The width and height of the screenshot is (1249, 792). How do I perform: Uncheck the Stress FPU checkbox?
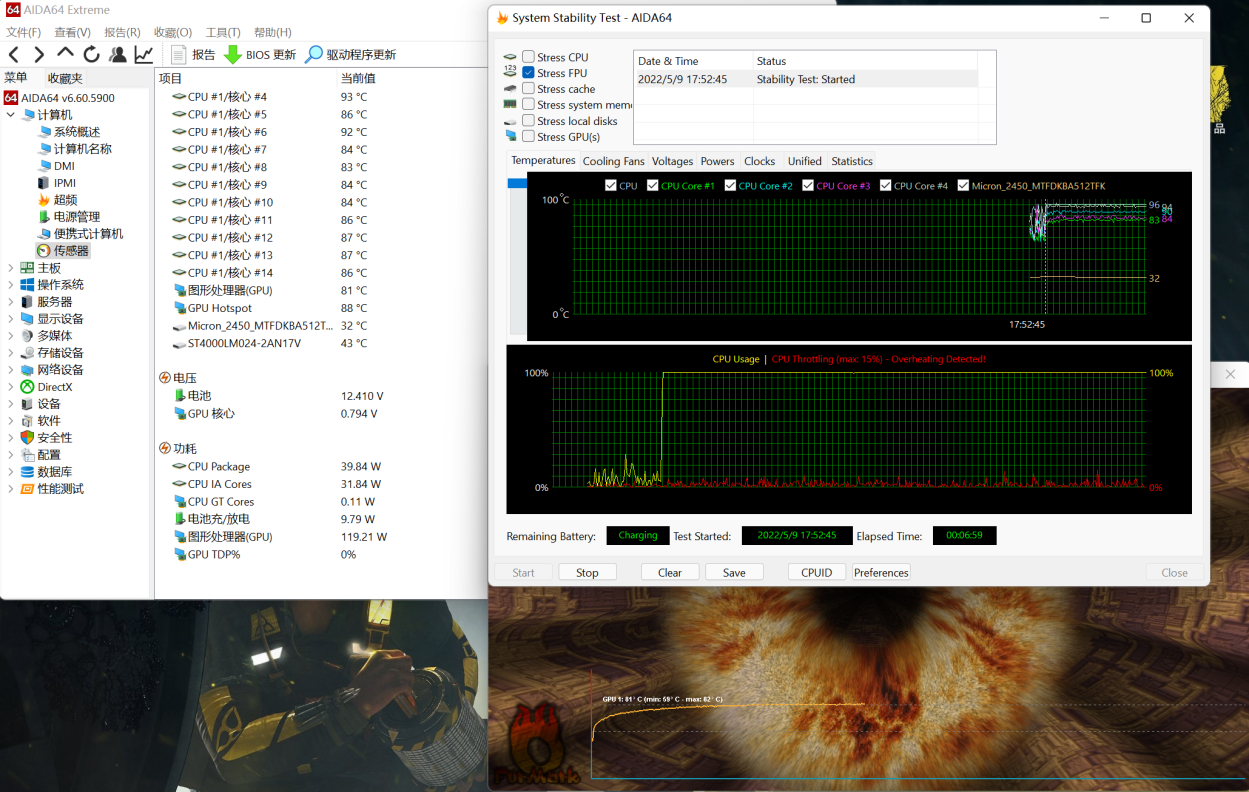[528, 73]
